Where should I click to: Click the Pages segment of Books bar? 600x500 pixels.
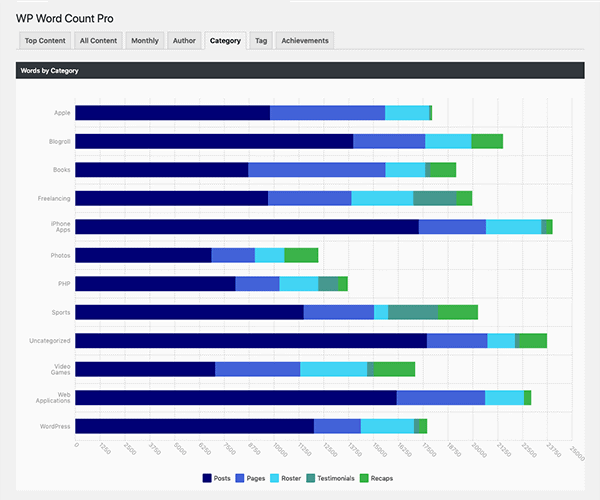[317, 170]
